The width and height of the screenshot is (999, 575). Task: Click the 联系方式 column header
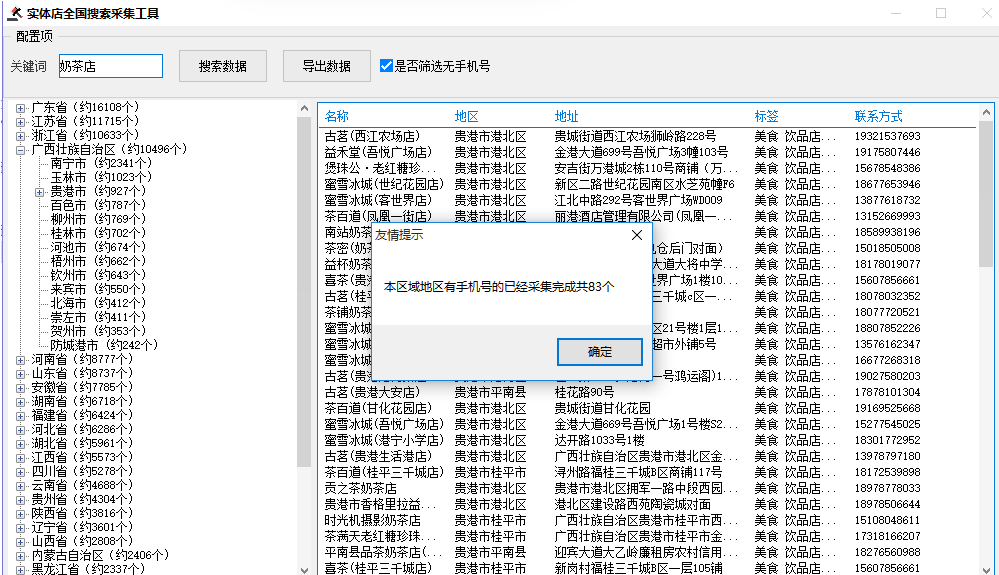coord(878,116)
